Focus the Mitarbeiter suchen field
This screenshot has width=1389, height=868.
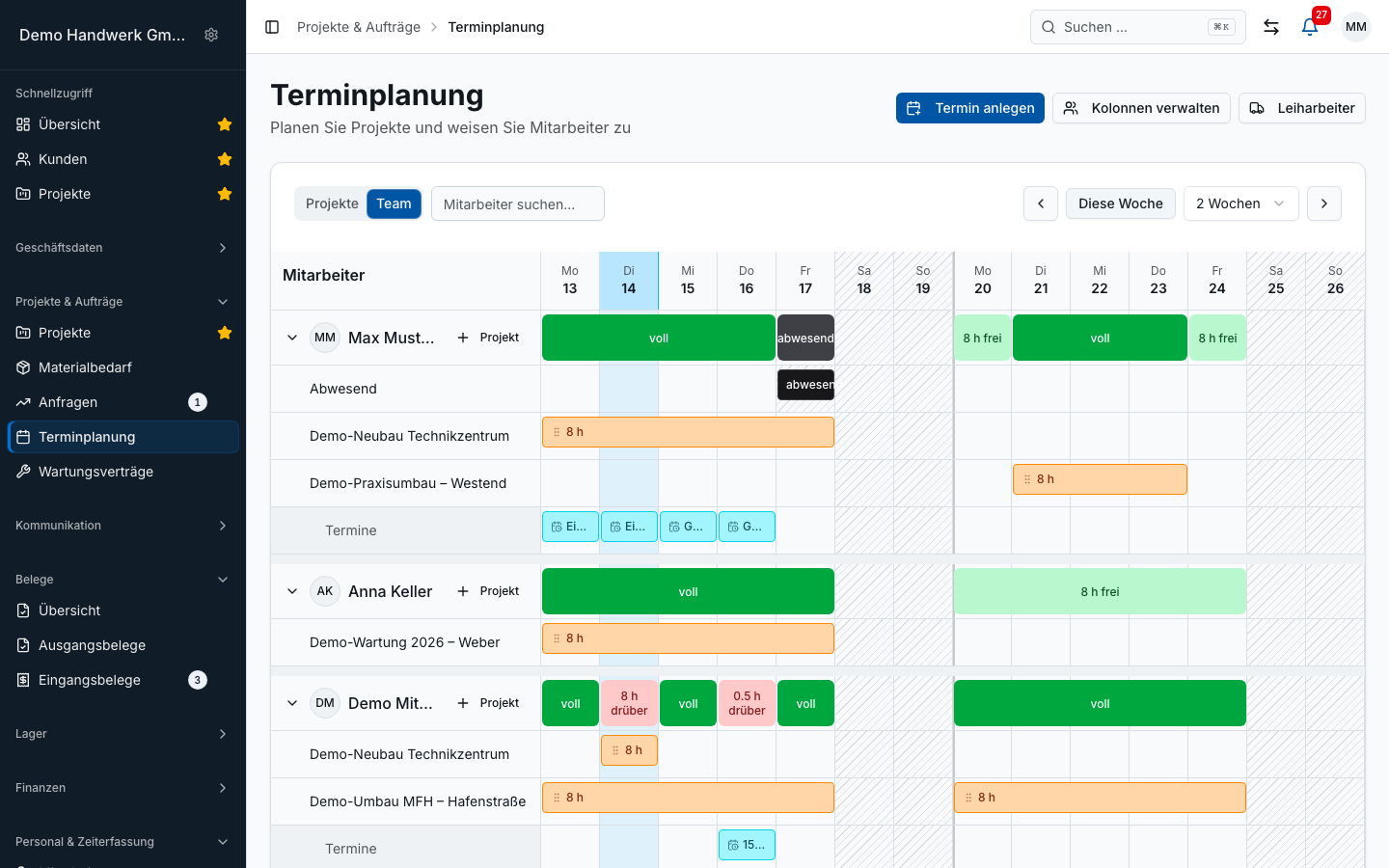(518, 203)
